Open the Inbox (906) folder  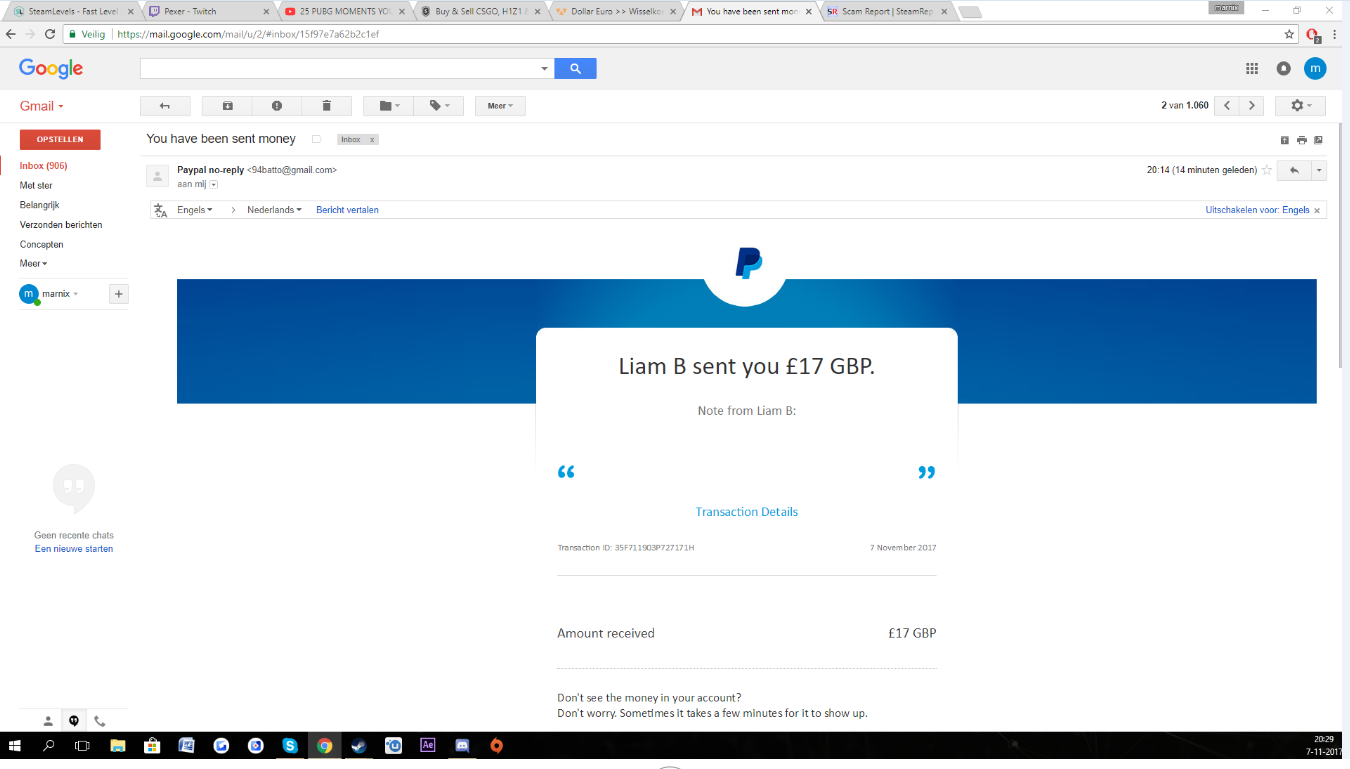(44, 166)
